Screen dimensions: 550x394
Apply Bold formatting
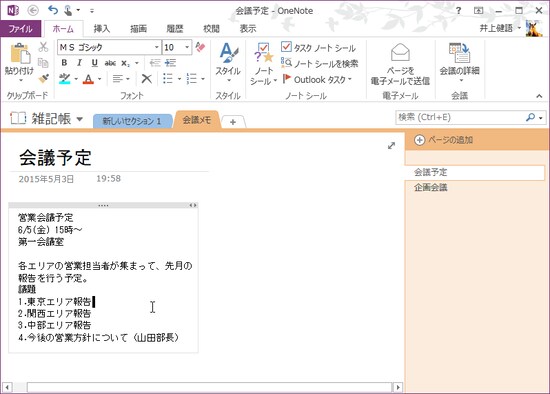(x=64, y=63)
